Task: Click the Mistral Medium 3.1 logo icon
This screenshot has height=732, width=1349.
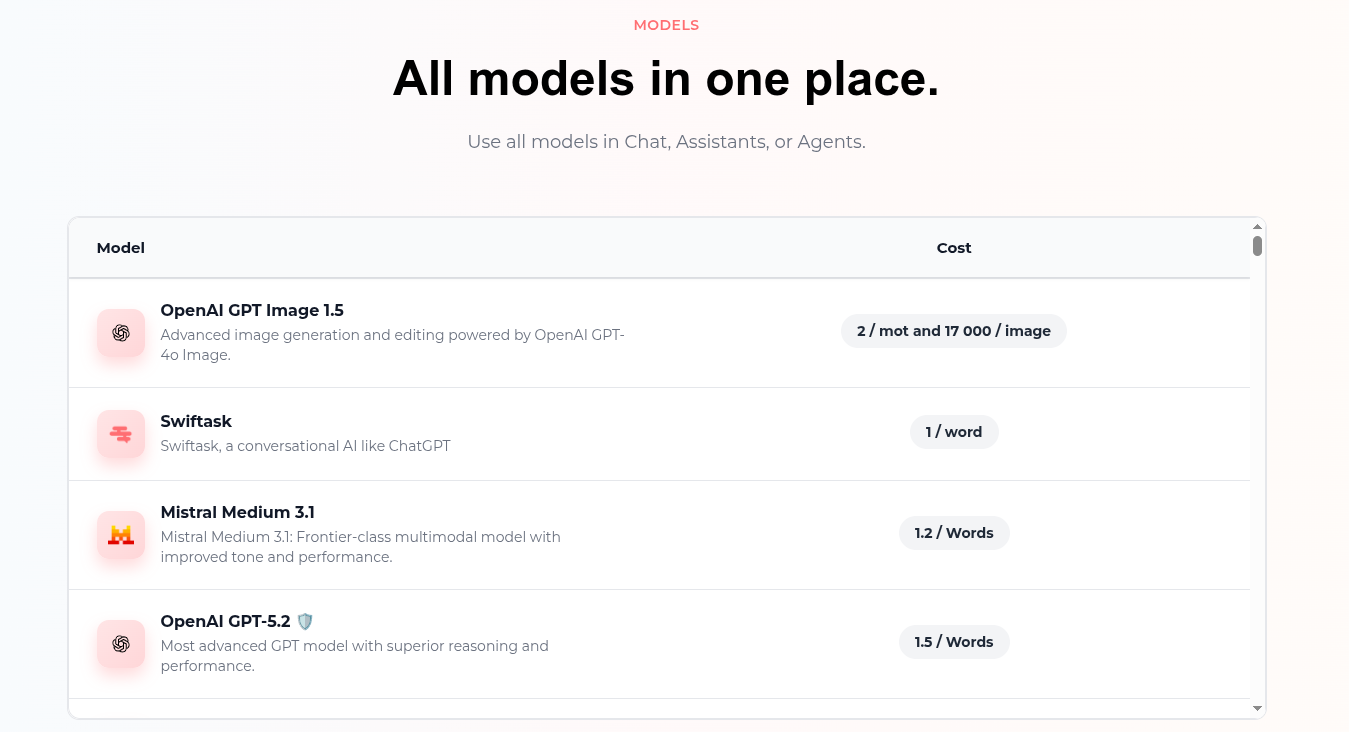Action: point(121,535)
